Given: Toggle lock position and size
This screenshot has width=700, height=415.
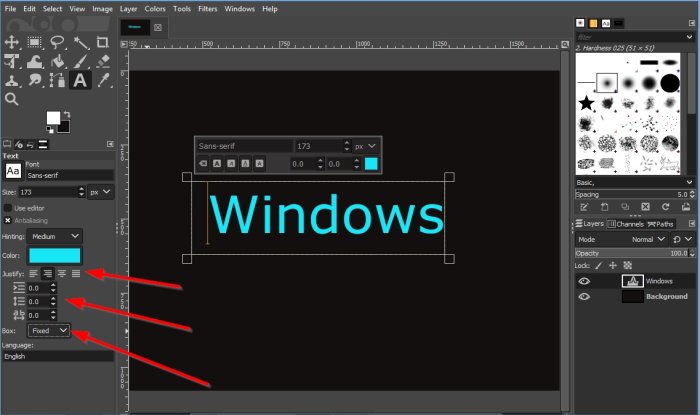Looking at the screenshot, I should tap(613, 266).
